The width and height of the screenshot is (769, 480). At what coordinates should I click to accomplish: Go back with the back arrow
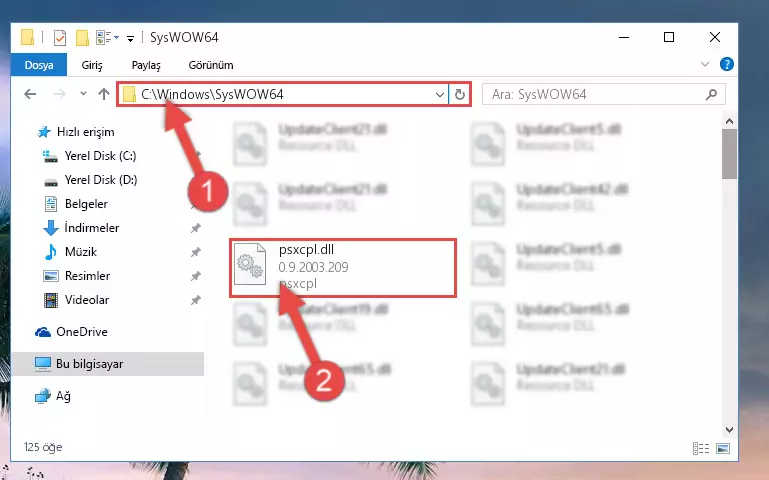tap(30, 94)
